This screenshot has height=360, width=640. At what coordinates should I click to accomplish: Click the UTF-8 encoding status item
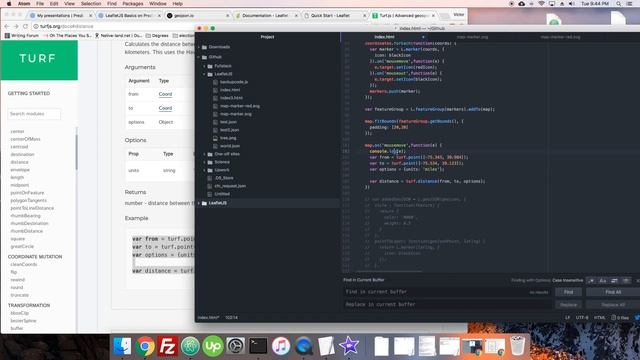(x=582, y=318)
